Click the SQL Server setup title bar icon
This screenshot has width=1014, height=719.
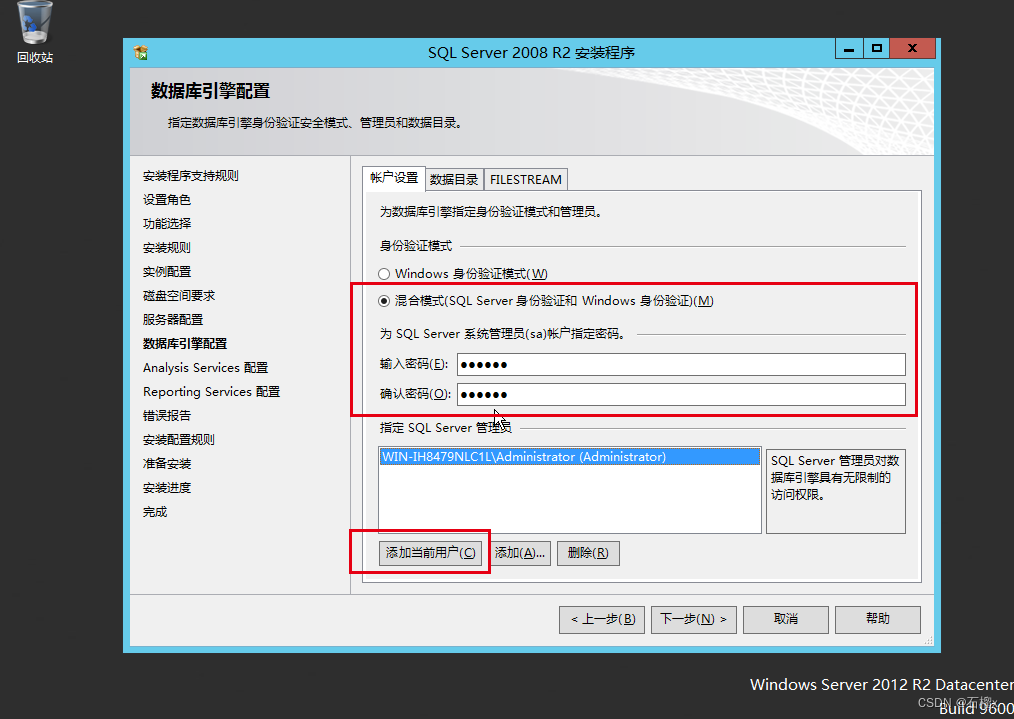coord(141,52)
